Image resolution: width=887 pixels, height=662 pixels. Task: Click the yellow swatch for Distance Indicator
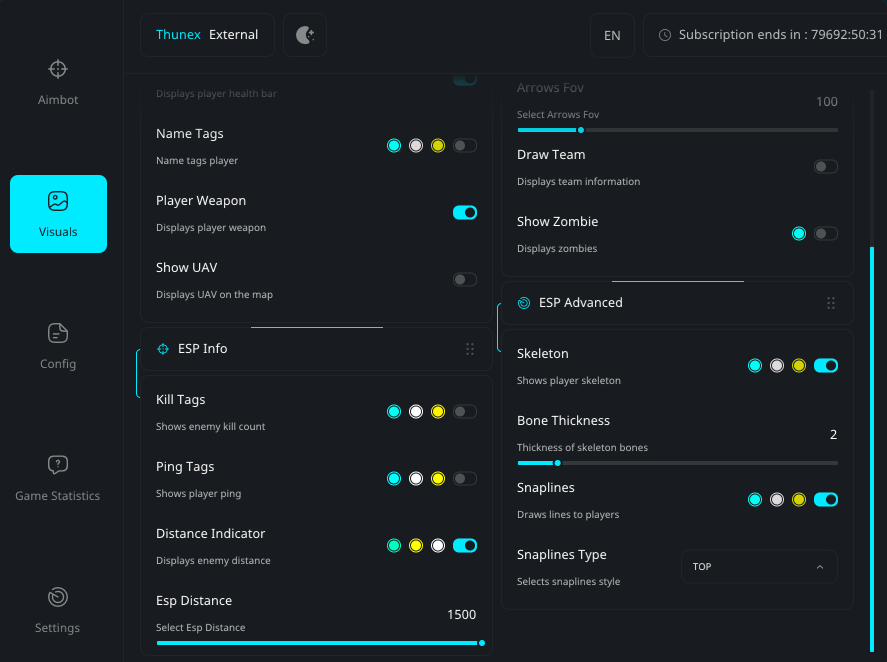(416, 545)
